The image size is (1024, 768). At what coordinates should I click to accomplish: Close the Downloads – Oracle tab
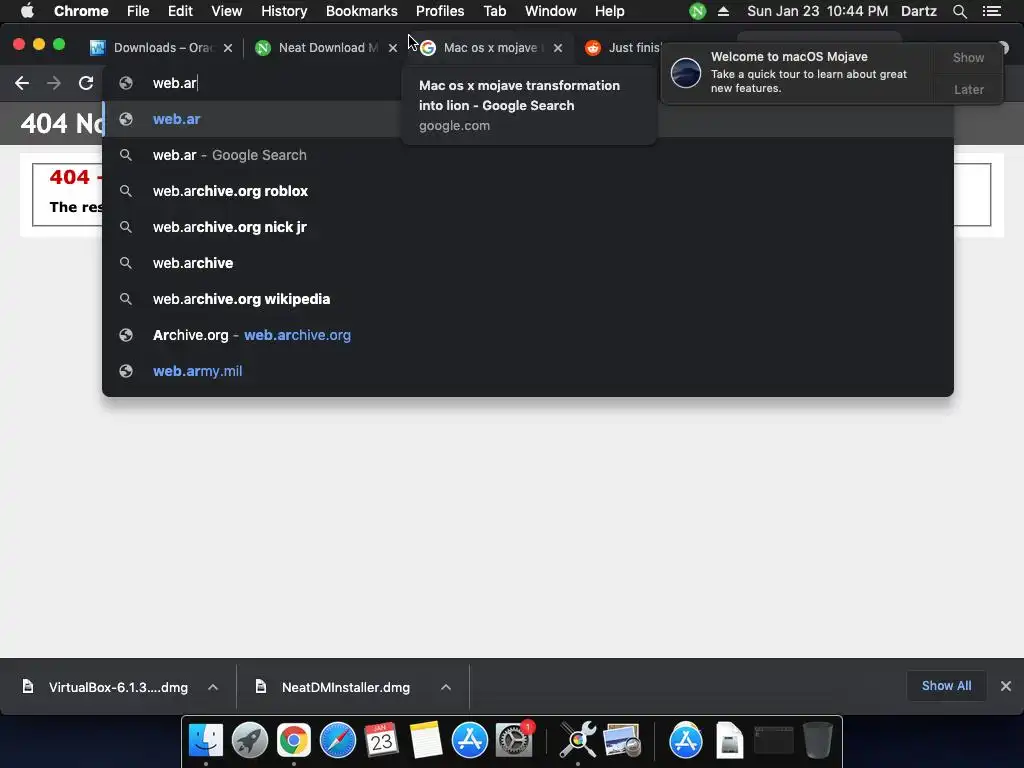click(228, 48)
